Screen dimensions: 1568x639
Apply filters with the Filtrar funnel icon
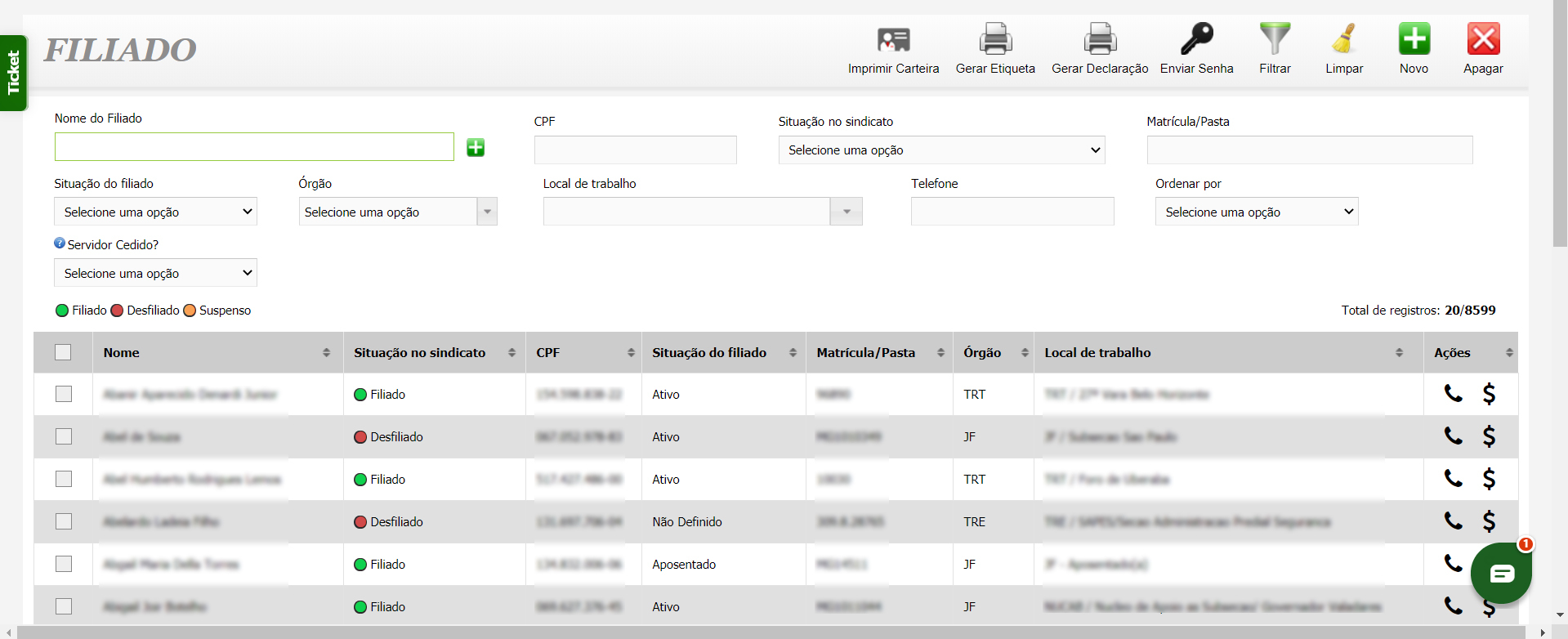point(1275,39)
